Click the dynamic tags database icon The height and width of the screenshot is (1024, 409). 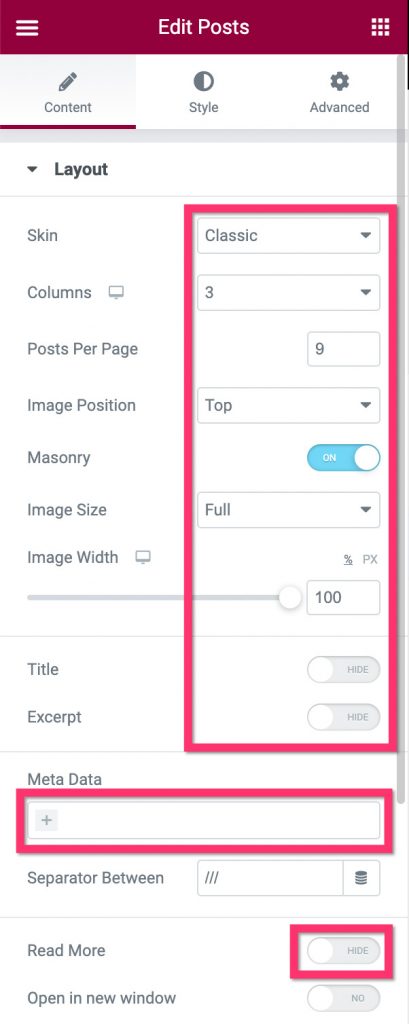[x=361, y=878]
